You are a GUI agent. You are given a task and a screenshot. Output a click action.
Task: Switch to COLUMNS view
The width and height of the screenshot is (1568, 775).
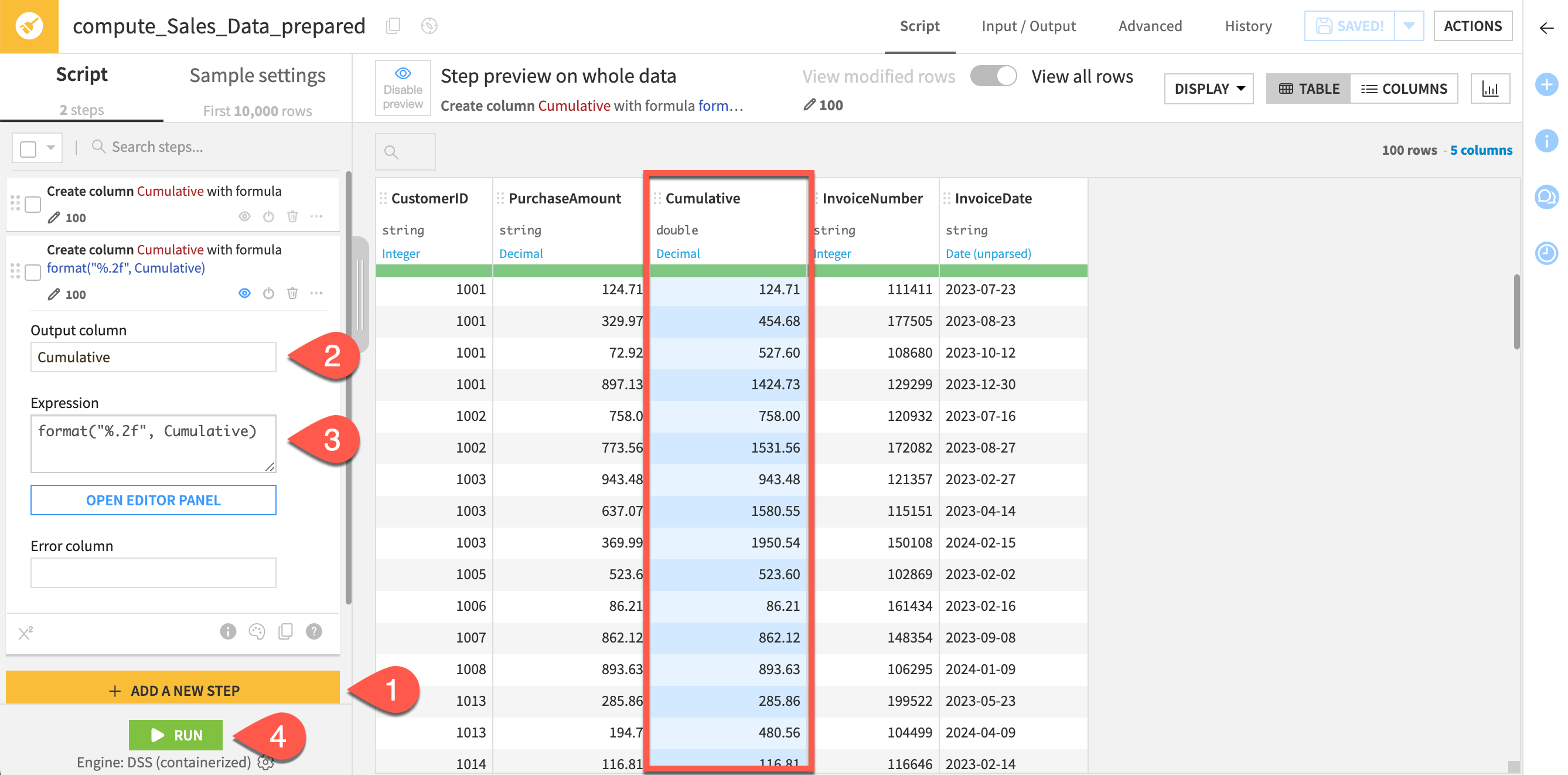coord(1404,89)
